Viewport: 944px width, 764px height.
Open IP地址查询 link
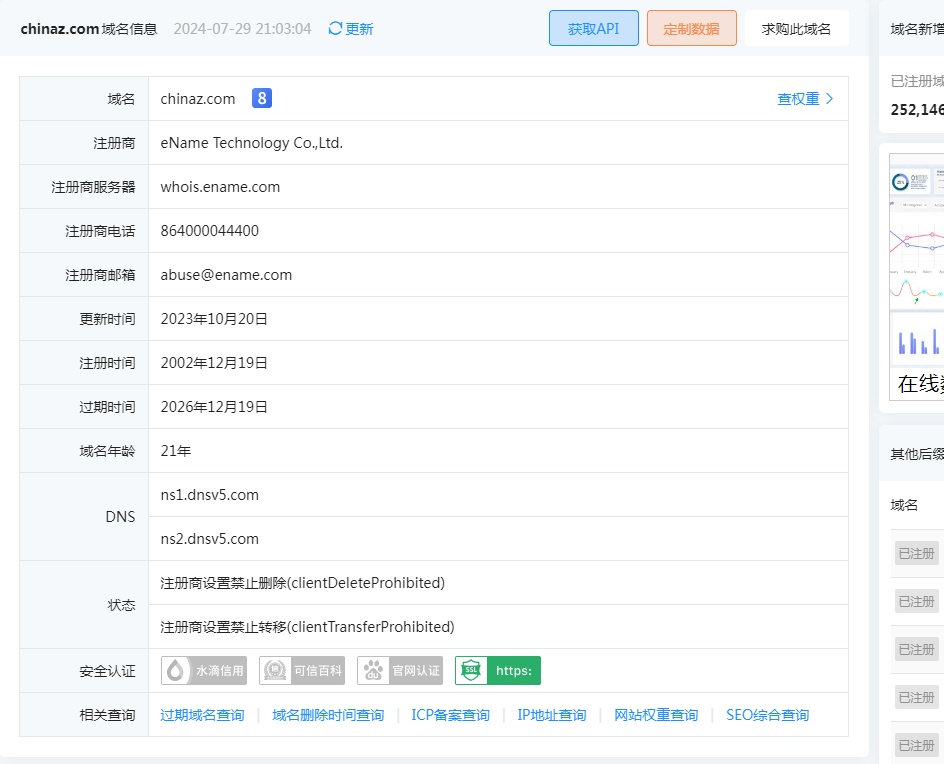click(x=552, y=715)
